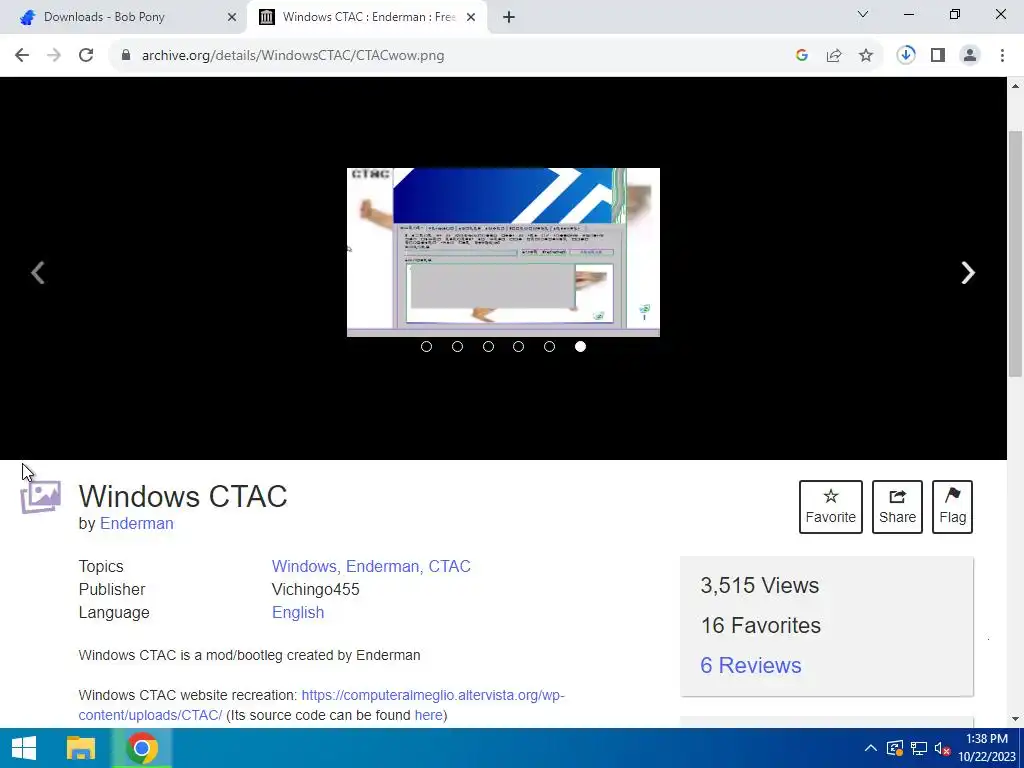Viewport: 1024px width, 768px height.
Task: Switch to the Downloads - Bob Pony tab
Action: point(124,18)
